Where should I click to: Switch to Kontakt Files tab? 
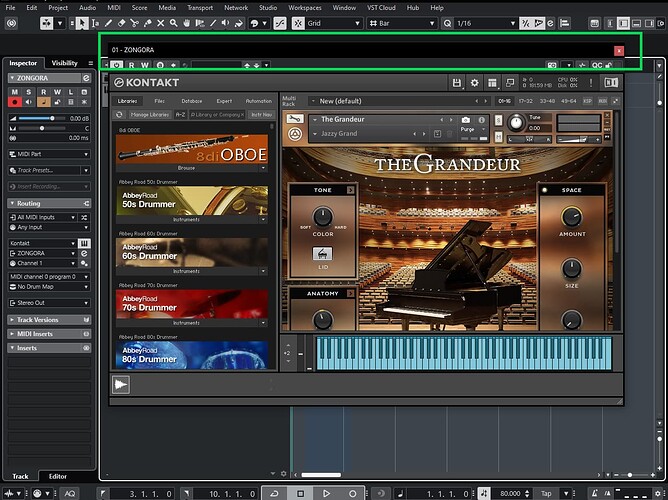[x=160, y=101]
